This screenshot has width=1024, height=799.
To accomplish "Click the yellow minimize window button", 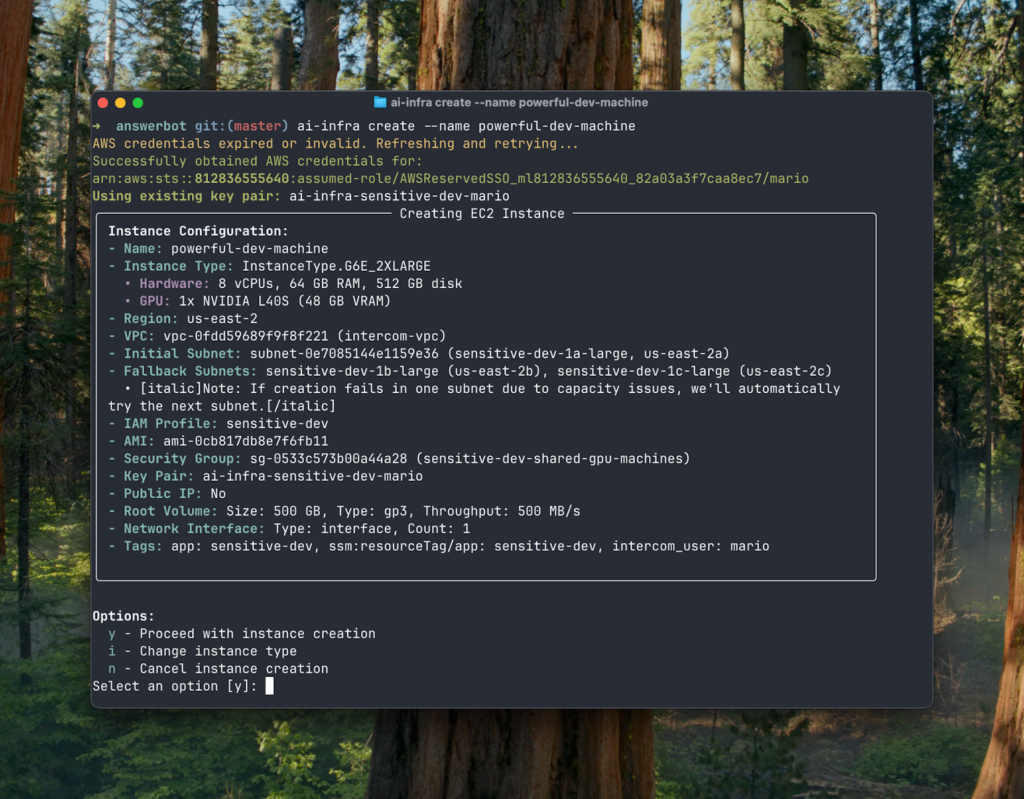I will [120, 103].
